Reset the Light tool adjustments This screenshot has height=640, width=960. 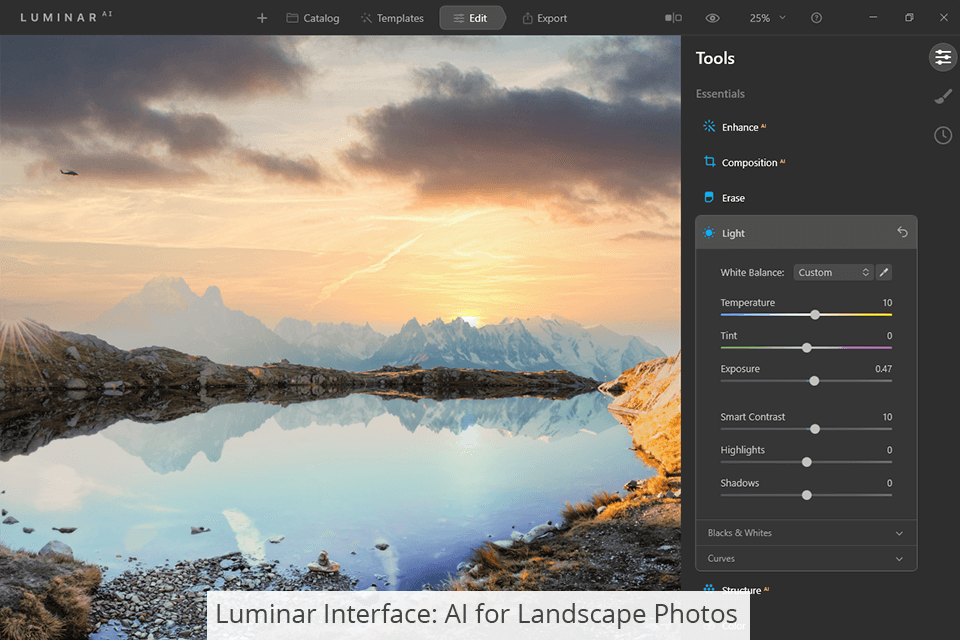click(902, 232)
